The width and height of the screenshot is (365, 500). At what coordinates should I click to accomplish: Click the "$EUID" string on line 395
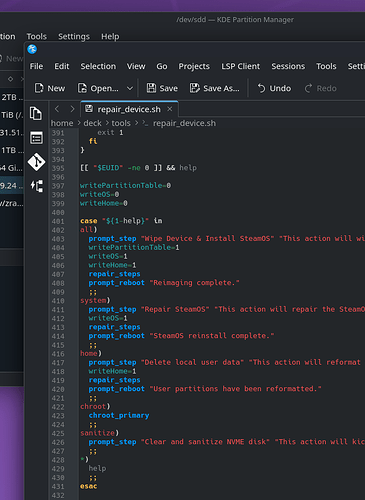[x=108, y=168]
